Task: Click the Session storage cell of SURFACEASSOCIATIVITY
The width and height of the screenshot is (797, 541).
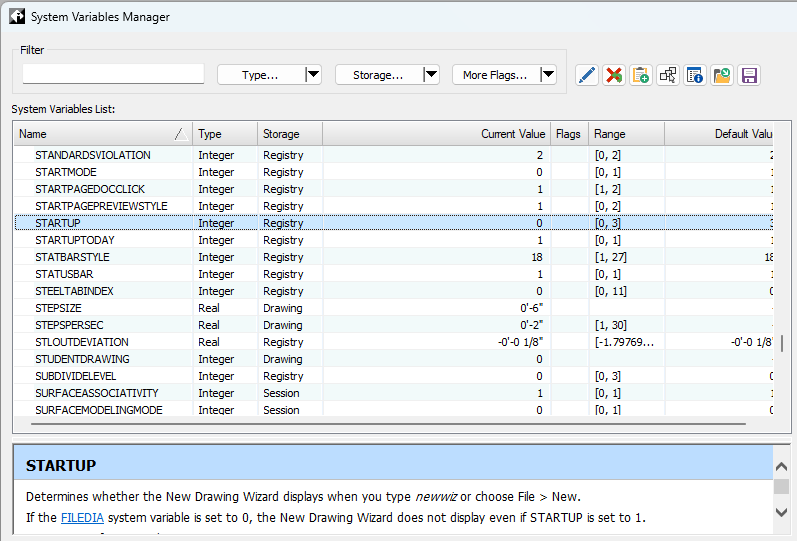Action: coord(281,393)
